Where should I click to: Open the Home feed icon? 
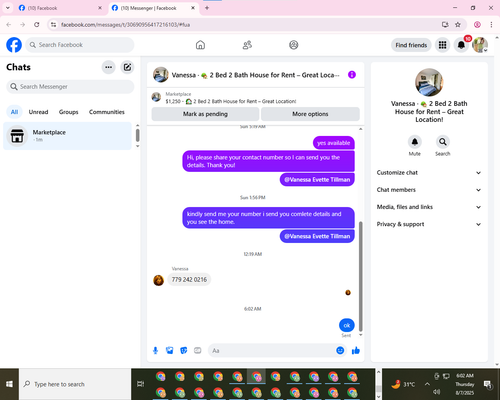tap(200, 45)
